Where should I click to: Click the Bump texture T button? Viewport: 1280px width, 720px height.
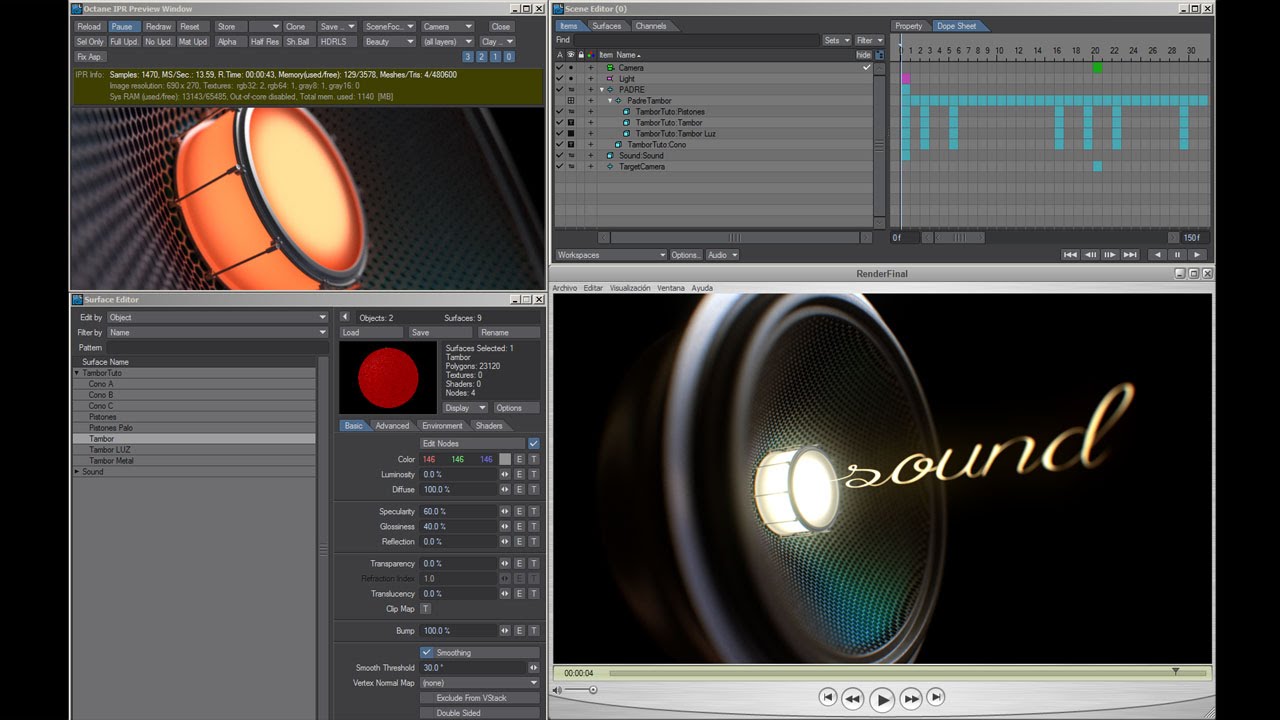[533, 631]
